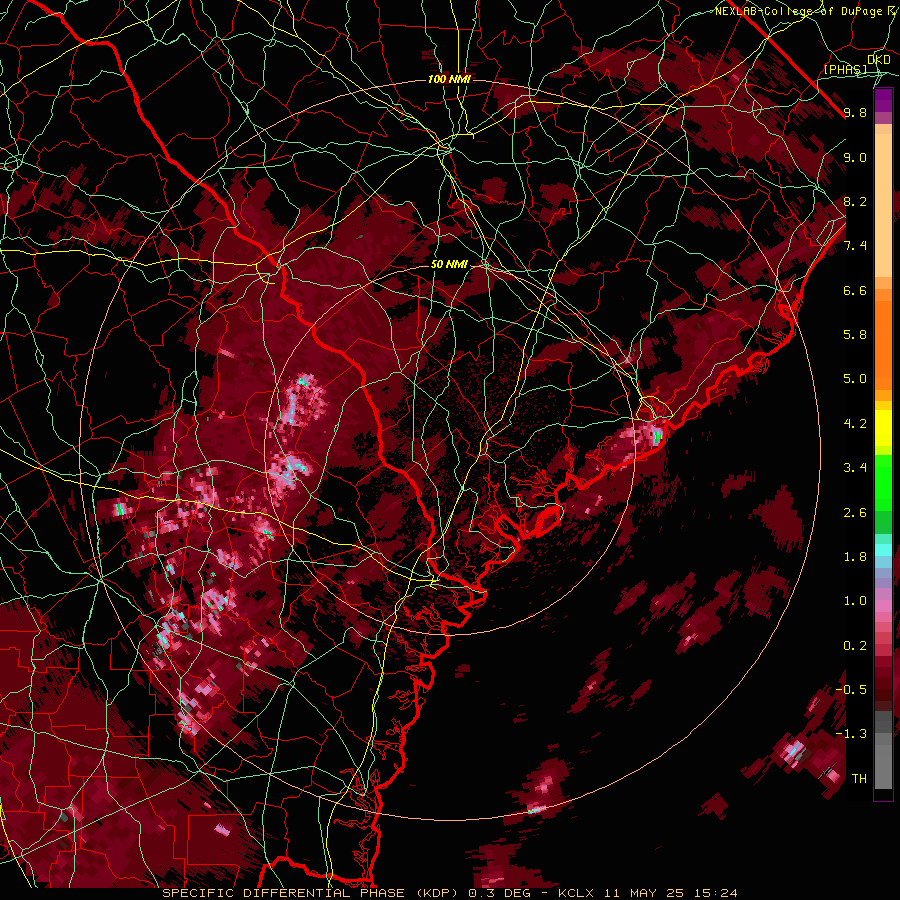Click the "-0.5" value on the color scale

(851, 690)
